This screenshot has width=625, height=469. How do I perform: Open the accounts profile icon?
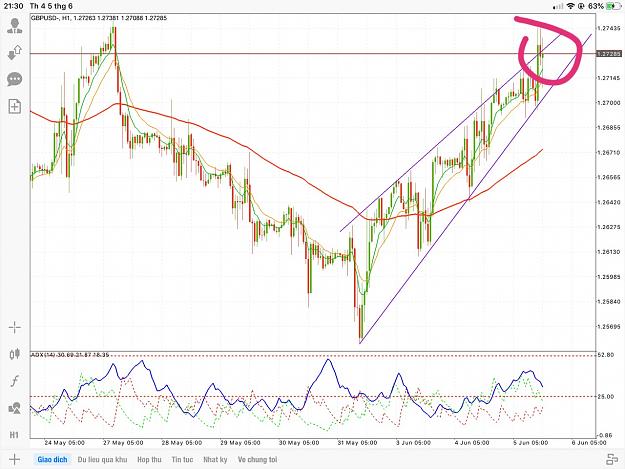15,26
